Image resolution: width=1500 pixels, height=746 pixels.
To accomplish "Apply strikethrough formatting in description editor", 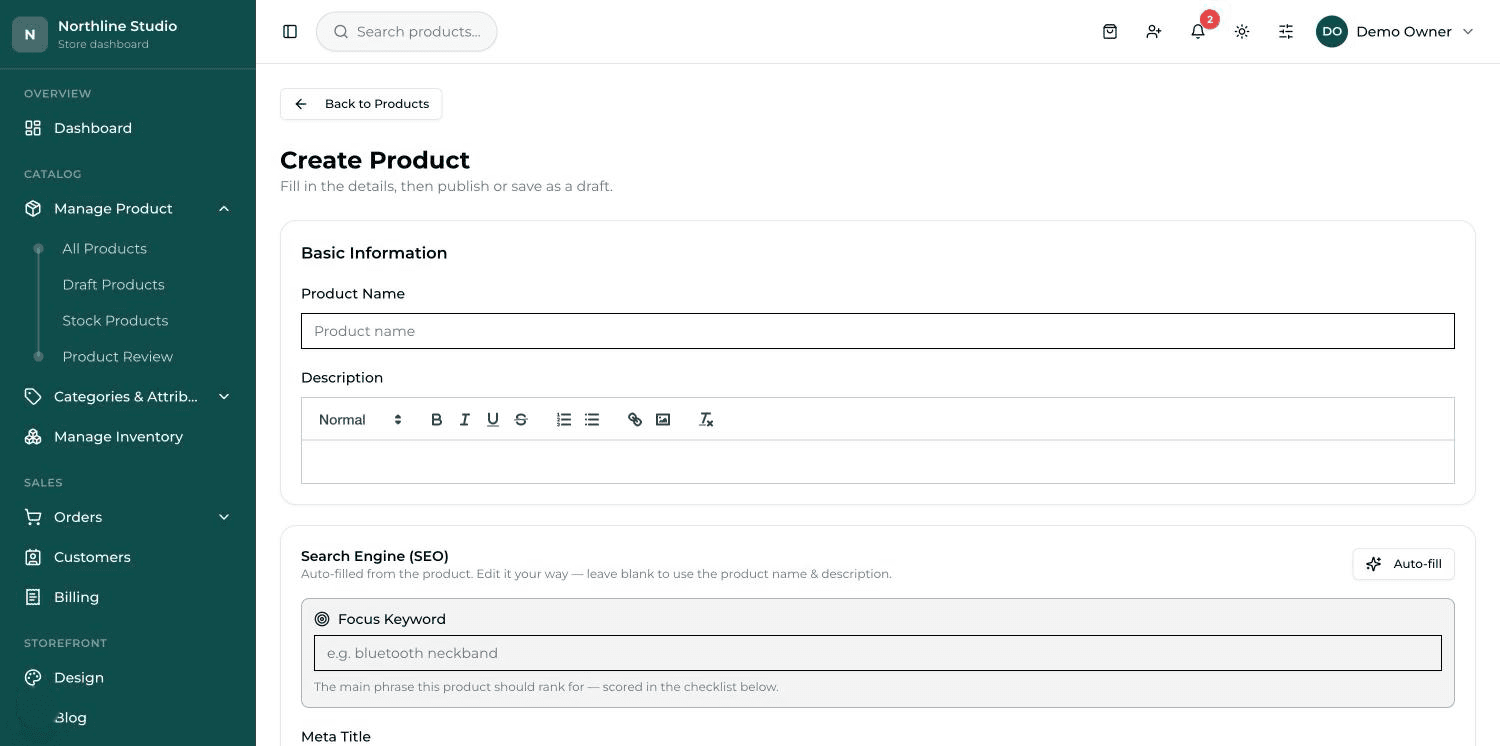I will point(520,420).
